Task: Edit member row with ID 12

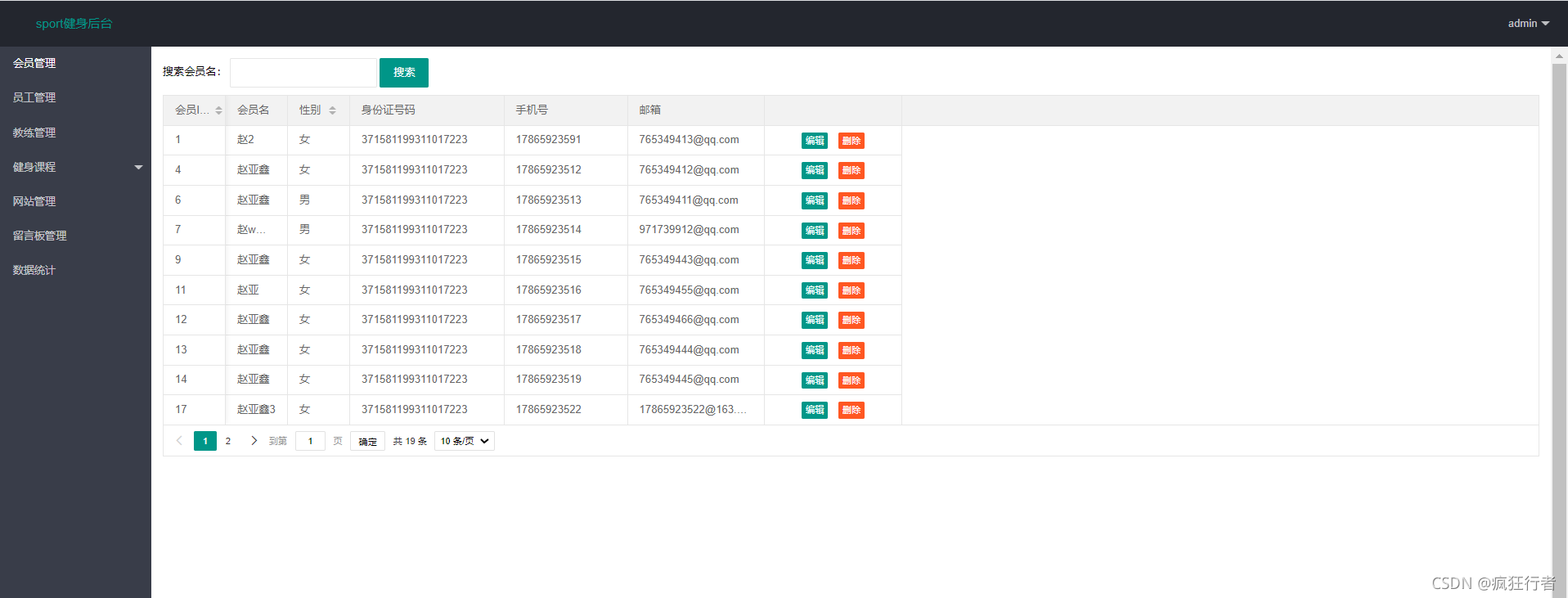Action: coord(815,320)
